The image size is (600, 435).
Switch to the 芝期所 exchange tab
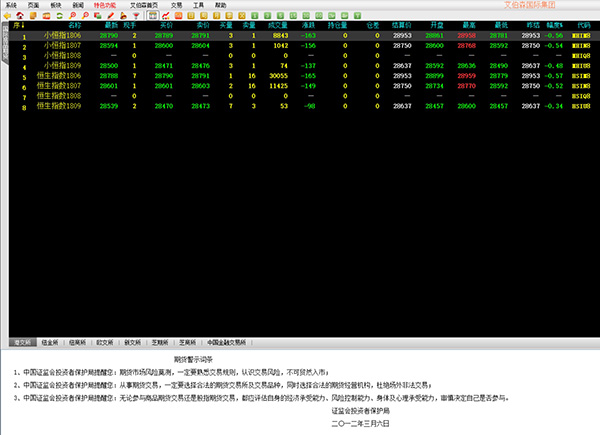160,342
